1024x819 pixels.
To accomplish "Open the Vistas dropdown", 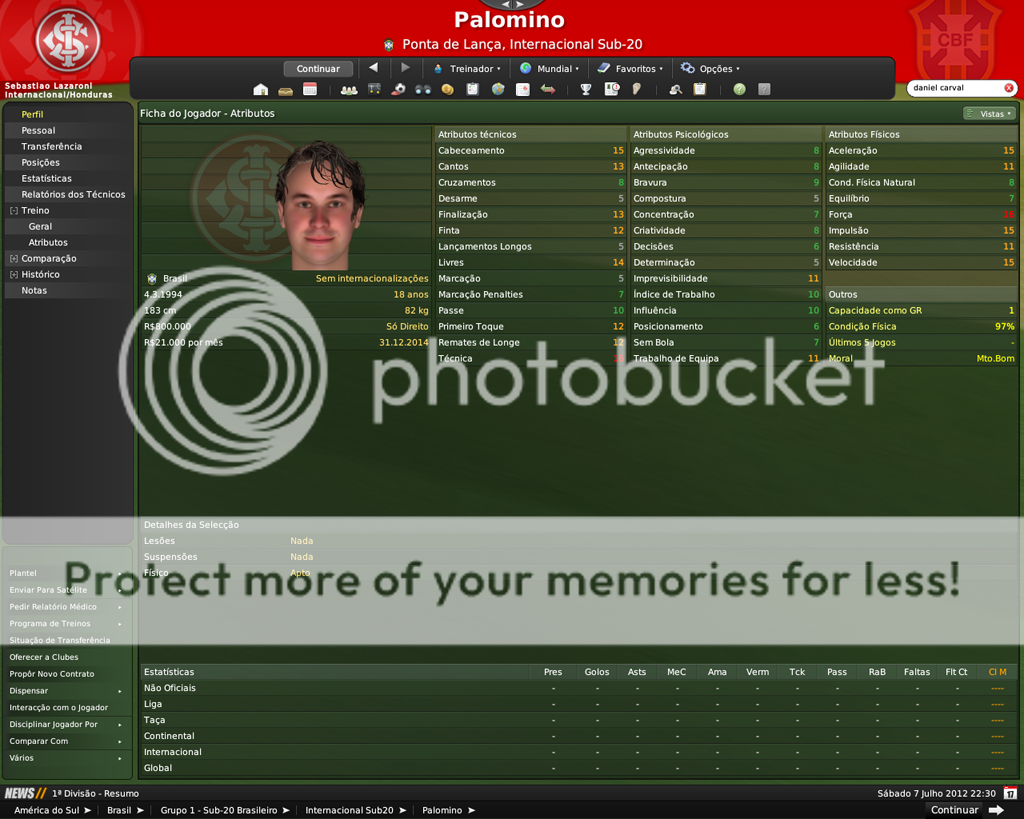I will [x=988, y=114].
